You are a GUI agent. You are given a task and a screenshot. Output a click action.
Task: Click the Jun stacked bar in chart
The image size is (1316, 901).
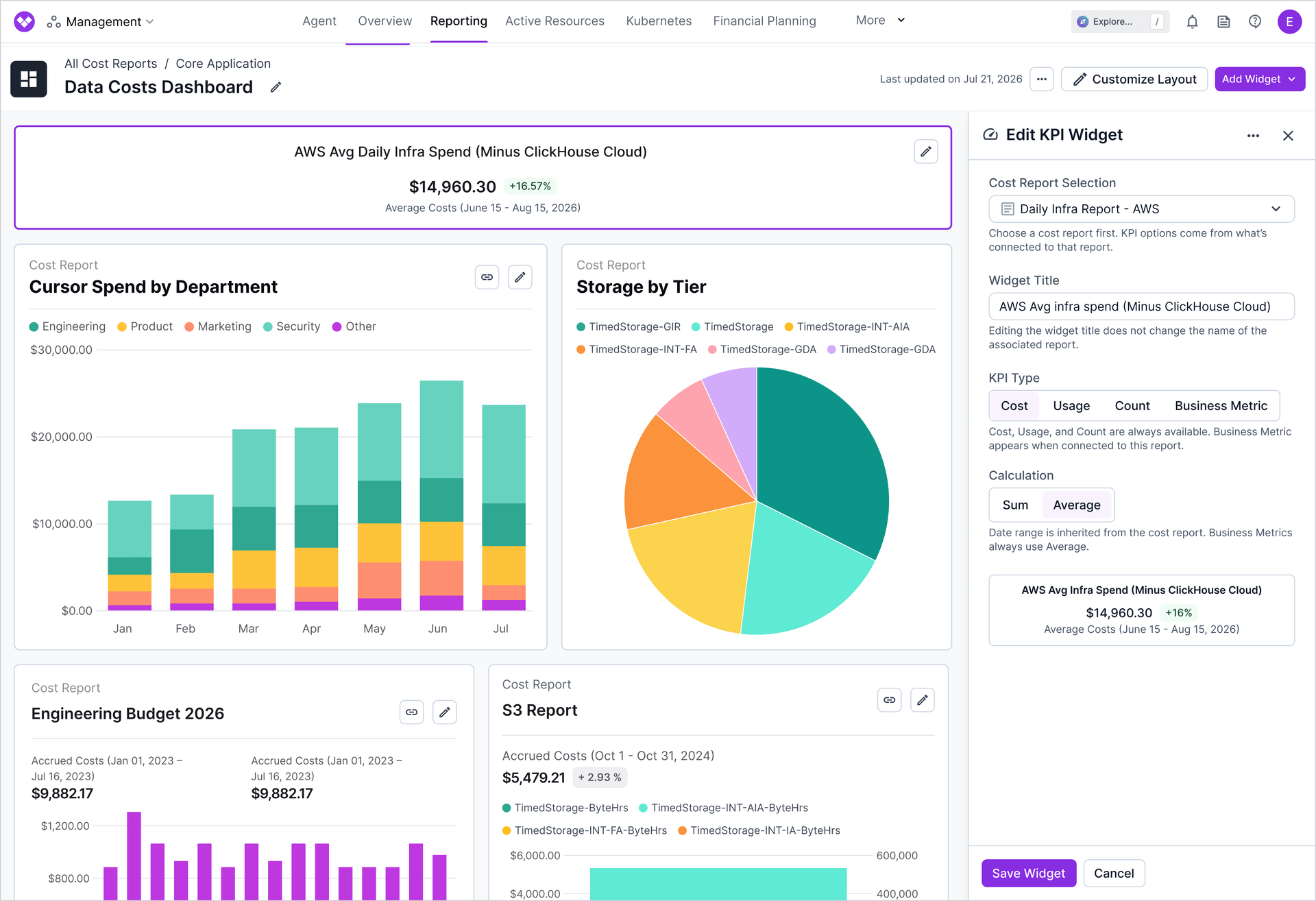coord(441,495)
